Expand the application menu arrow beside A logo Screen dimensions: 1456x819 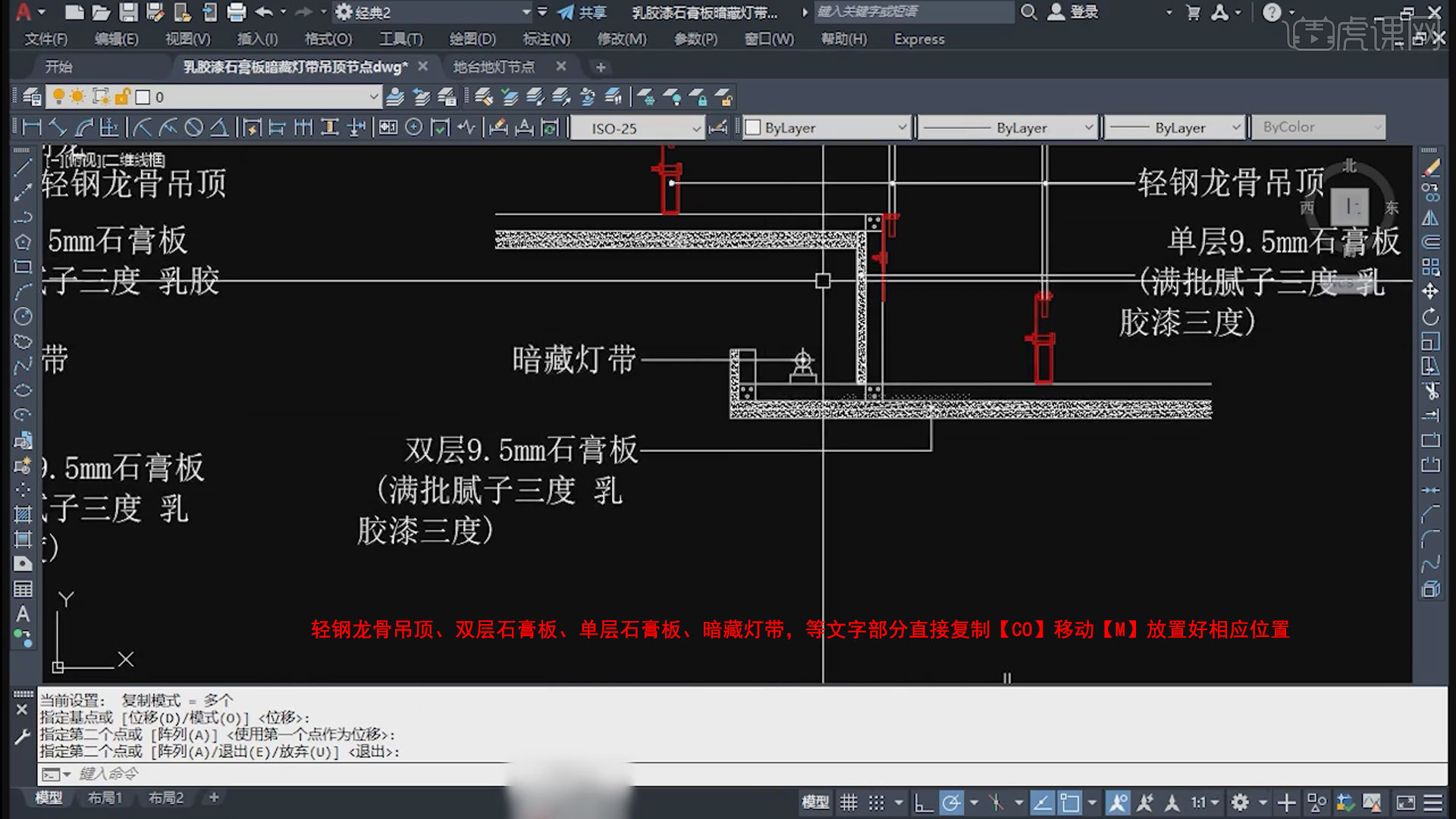point(42,12)
